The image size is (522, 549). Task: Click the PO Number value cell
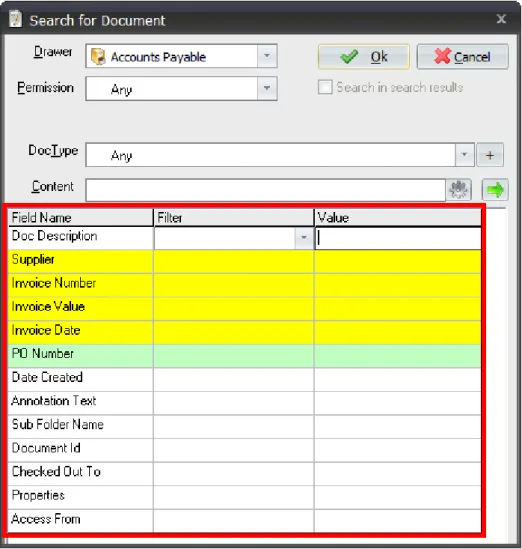[398, 356]
